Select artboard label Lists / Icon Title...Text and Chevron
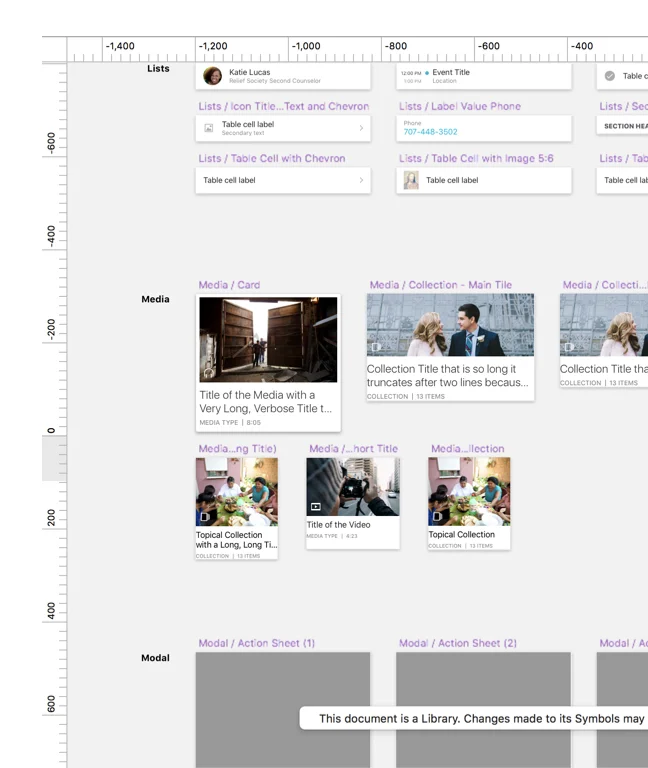The width and height of the screenshot is (648, 768). (x=284, y=106)
